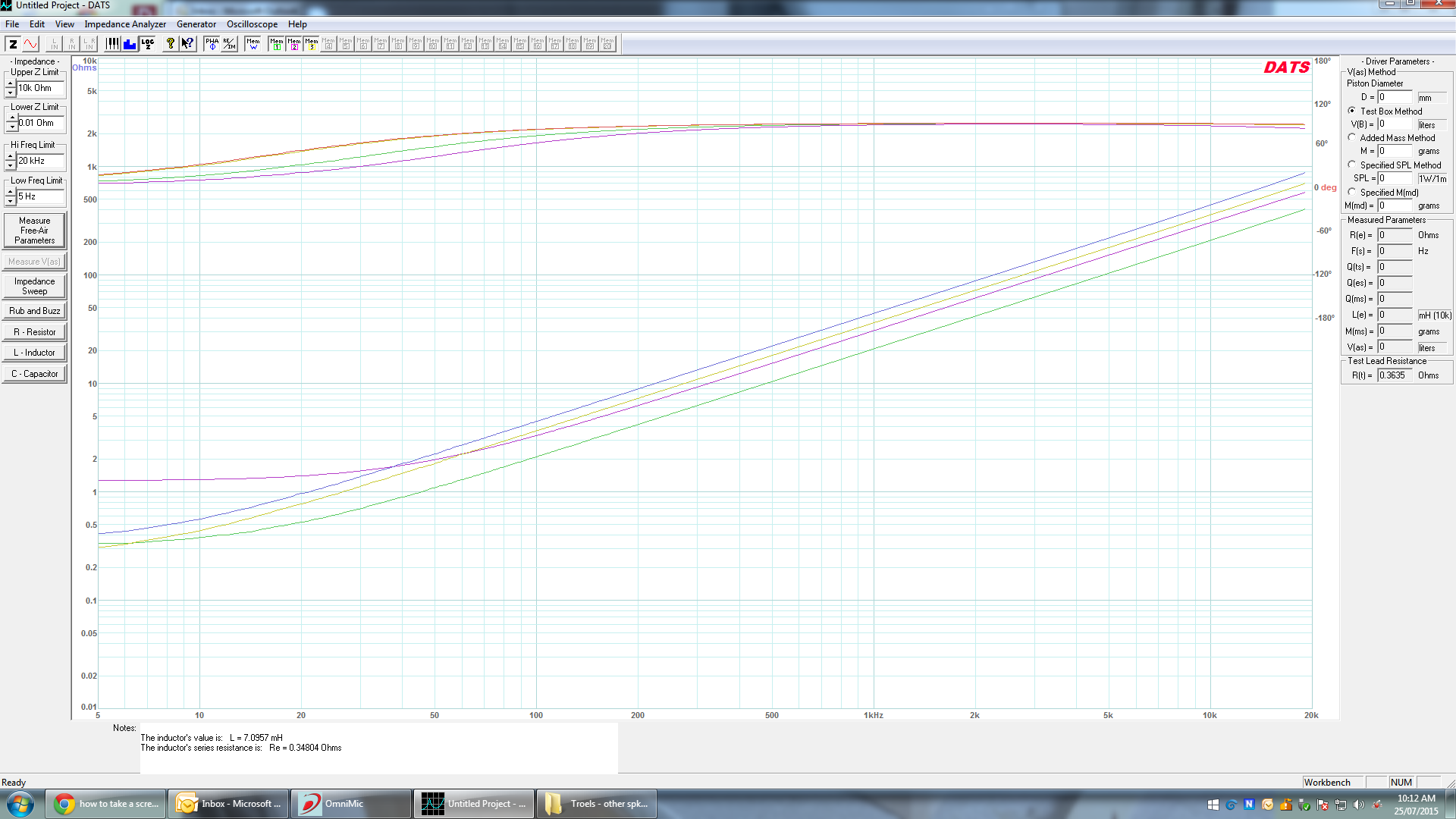
Task: Select the Mem 10 memory slot icon
Action: [x=433, y=44]
